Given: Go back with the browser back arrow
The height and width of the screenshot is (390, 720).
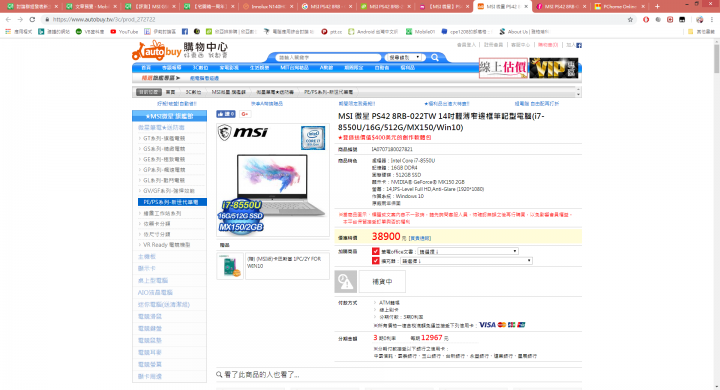Looking at the screenshot, I should tap(8, 19).
